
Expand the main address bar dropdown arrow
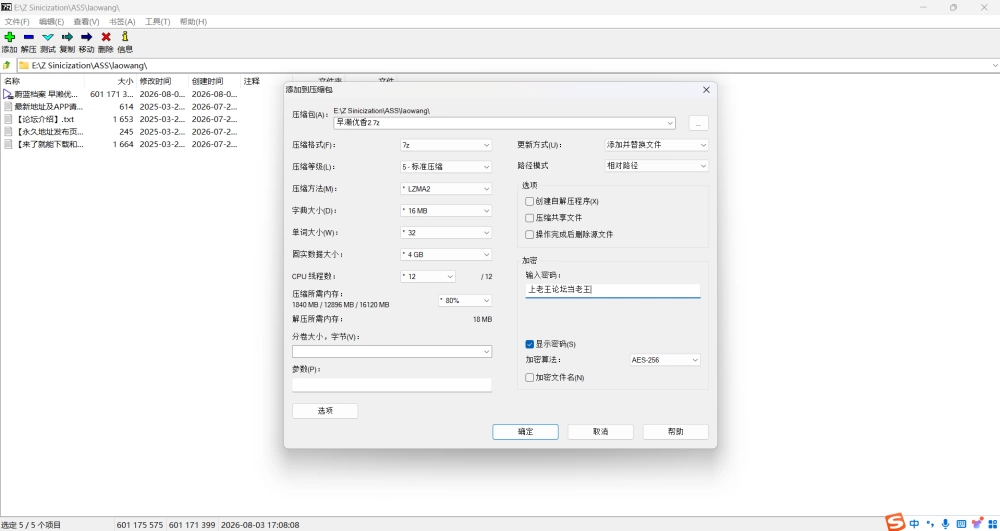(995, 65)
